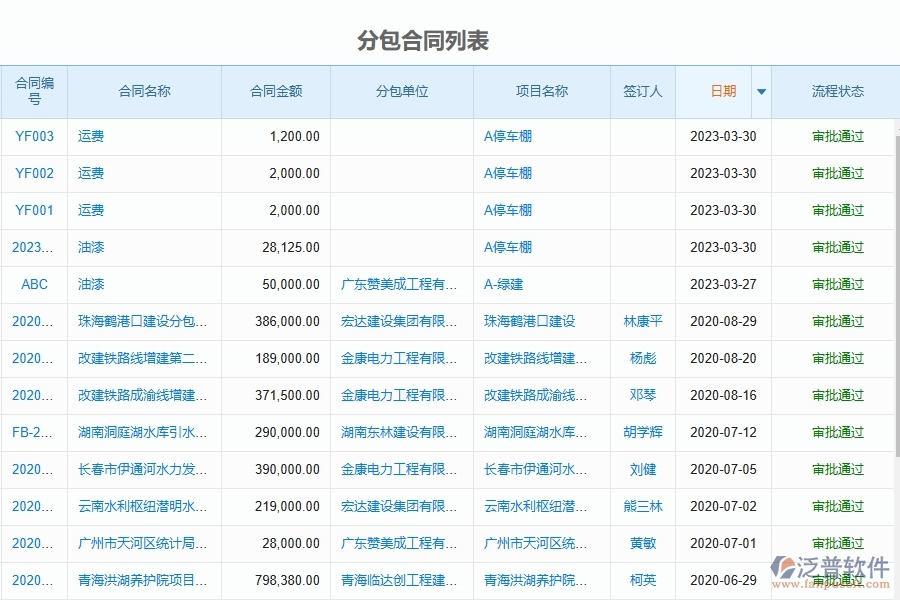The height and width of the screenshot is (600, 900).
Task: Click the 分包单位 column header
Action: (x=400, y=91)
